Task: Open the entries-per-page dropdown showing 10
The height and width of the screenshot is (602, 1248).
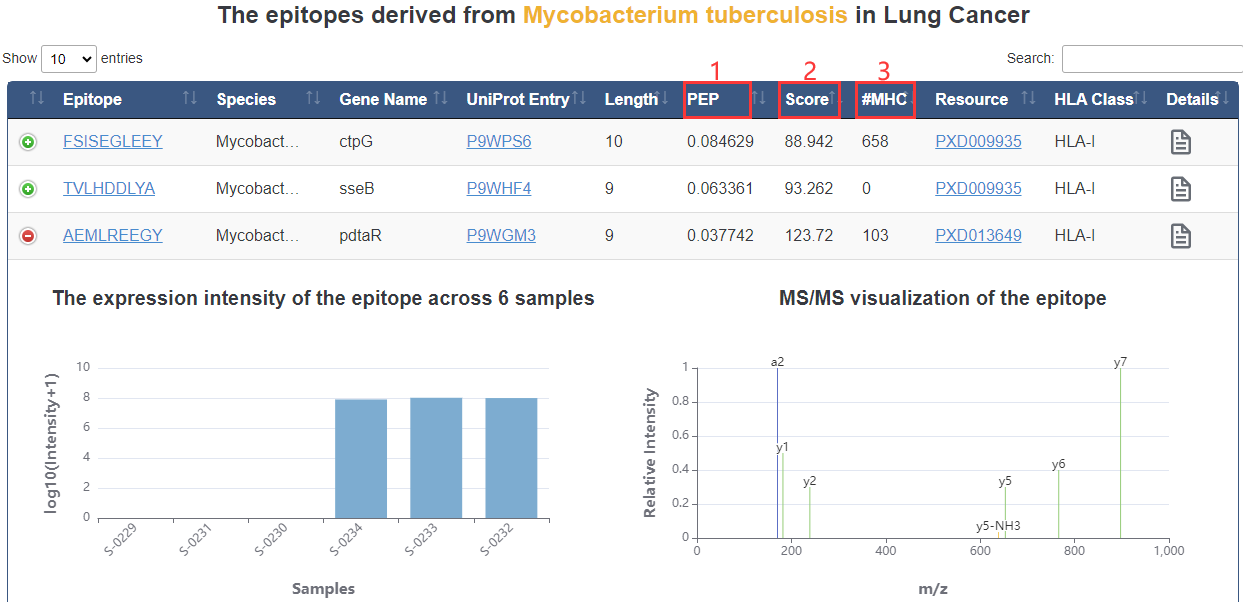Action: (69, 59)
